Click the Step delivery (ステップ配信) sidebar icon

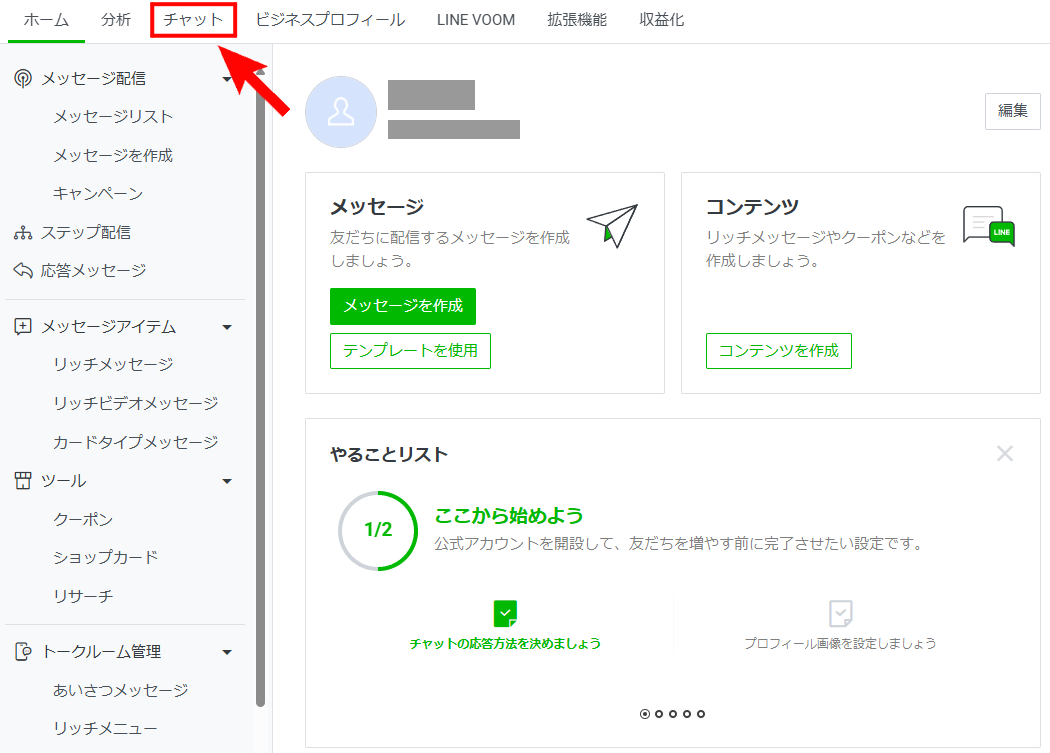(x=23, y=233)
